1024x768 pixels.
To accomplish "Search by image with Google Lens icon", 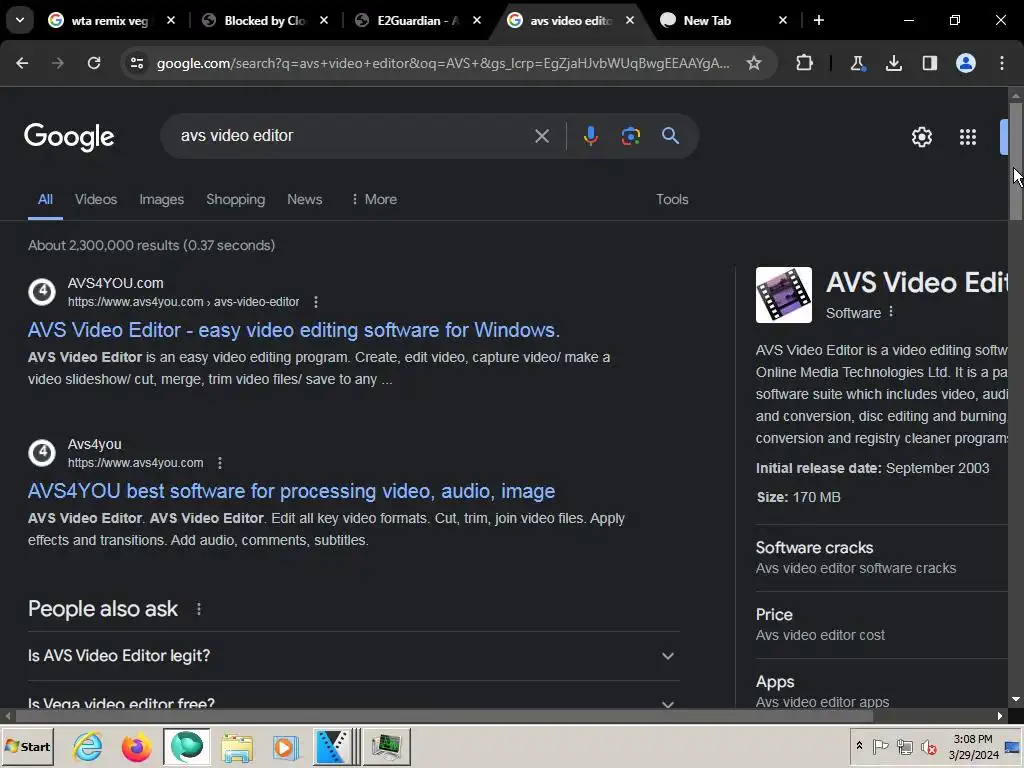I will click(630, 136).
